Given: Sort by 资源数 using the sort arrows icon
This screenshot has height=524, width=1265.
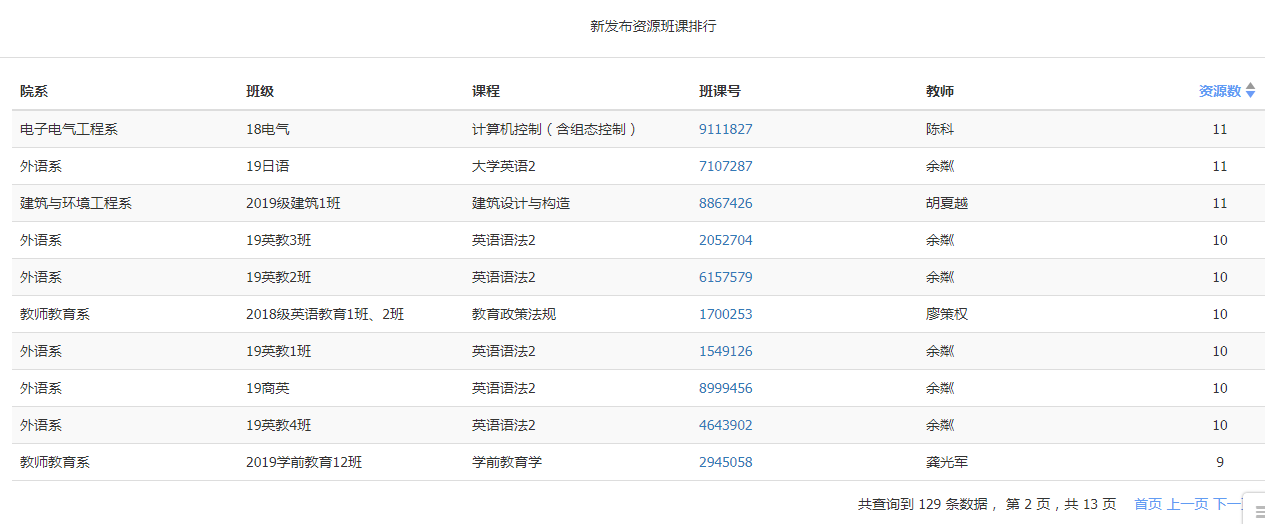Looking at the screenshot, I should point(1250,91).
